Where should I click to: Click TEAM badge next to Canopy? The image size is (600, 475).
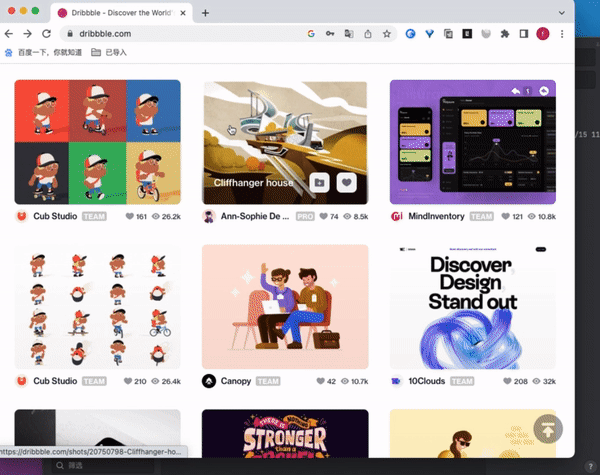pos(268,382)
